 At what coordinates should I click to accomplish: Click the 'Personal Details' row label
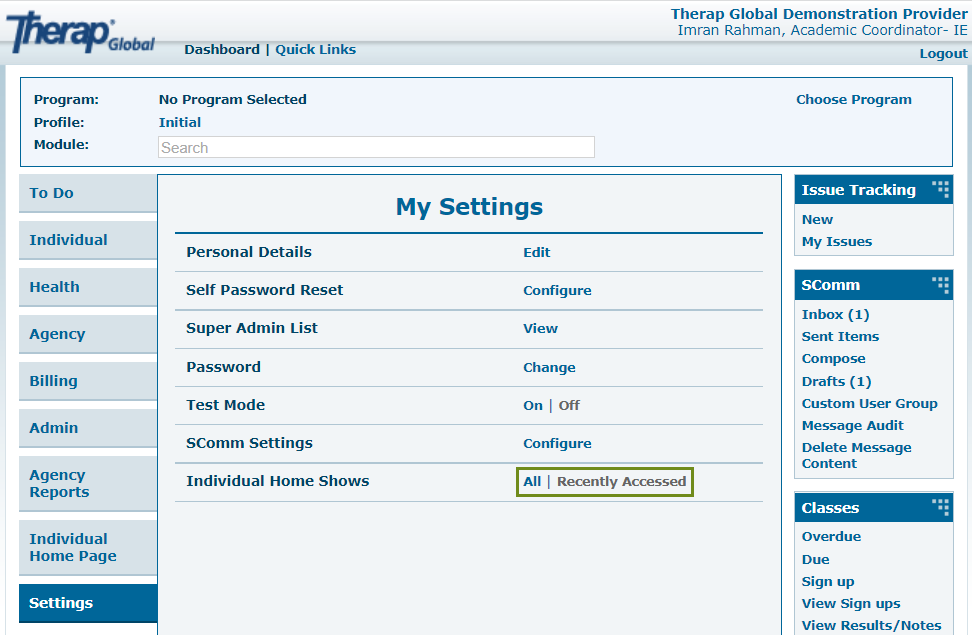[249, 252]
